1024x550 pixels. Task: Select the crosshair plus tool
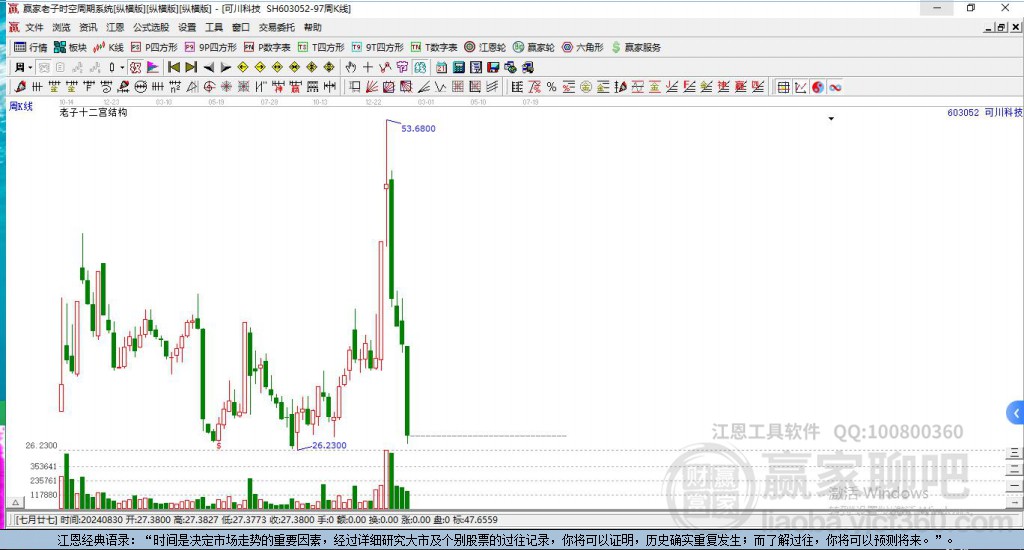pos(368,67)
